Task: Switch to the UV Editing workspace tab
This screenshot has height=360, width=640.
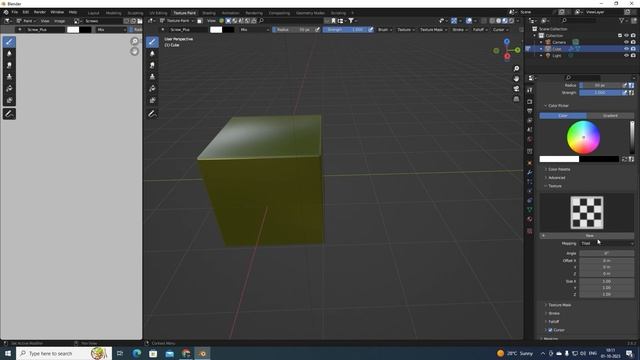Action: pos(158,13)
